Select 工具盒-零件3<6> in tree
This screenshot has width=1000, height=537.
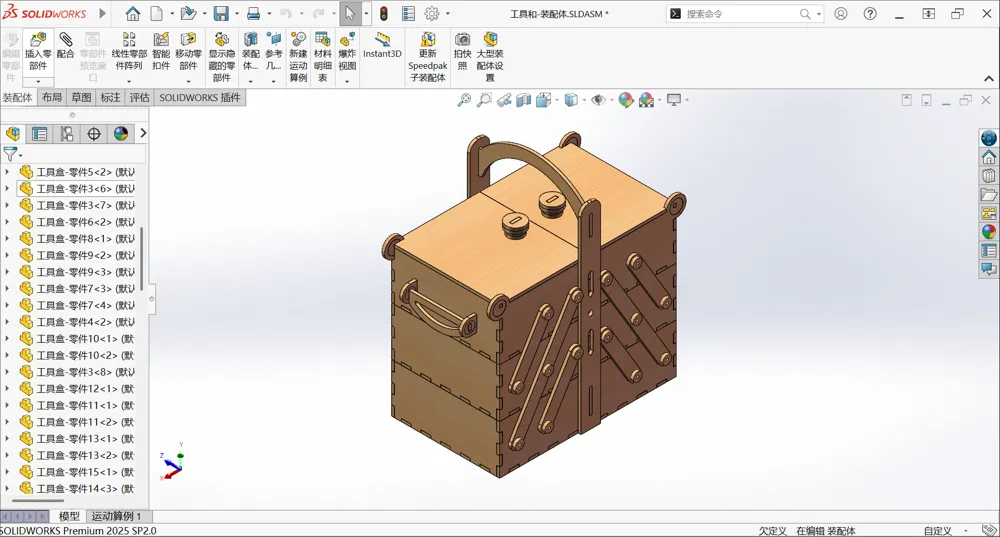pos(77,188)
